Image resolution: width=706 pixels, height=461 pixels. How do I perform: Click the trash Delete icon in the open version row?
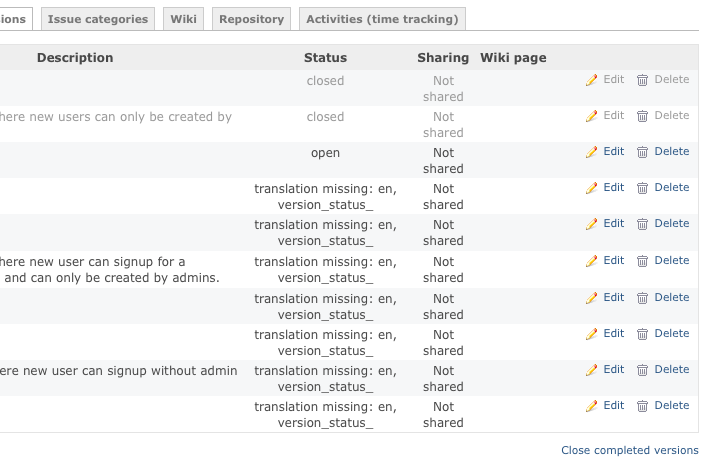(643, 152)
